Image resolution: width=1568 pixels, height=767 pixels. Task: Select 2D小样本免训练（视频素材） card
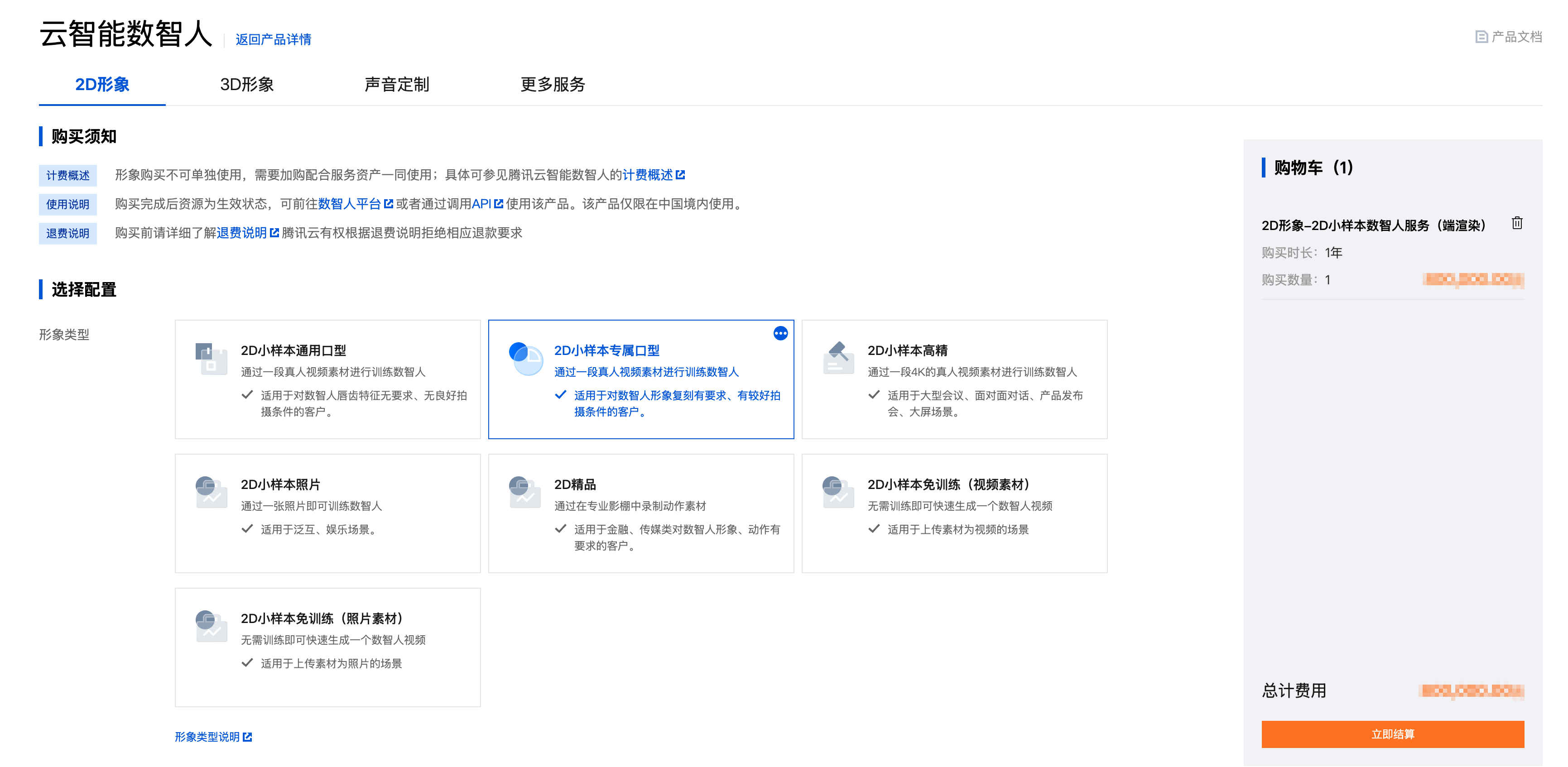tap(954, 513)
